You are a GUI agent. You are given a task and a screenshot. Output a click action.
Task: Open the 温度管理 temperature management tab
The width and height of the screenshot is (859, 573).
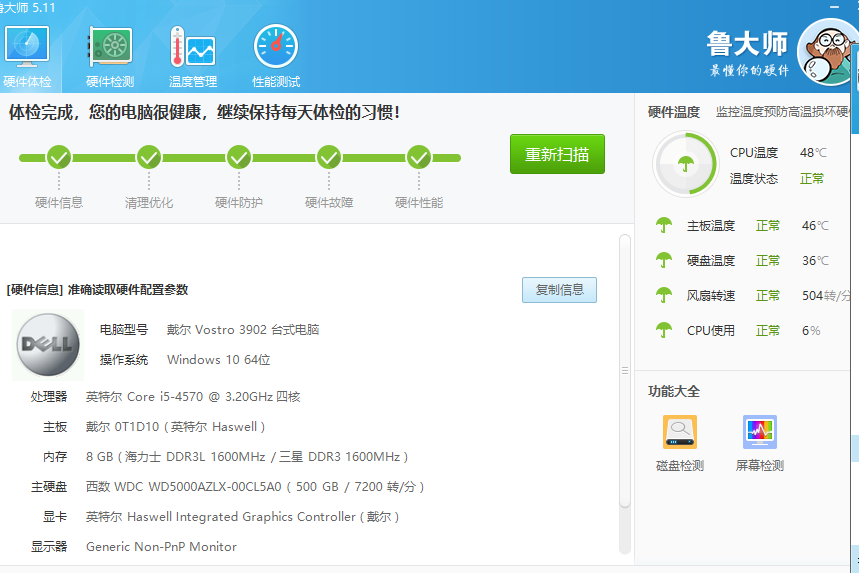[193, 56]
